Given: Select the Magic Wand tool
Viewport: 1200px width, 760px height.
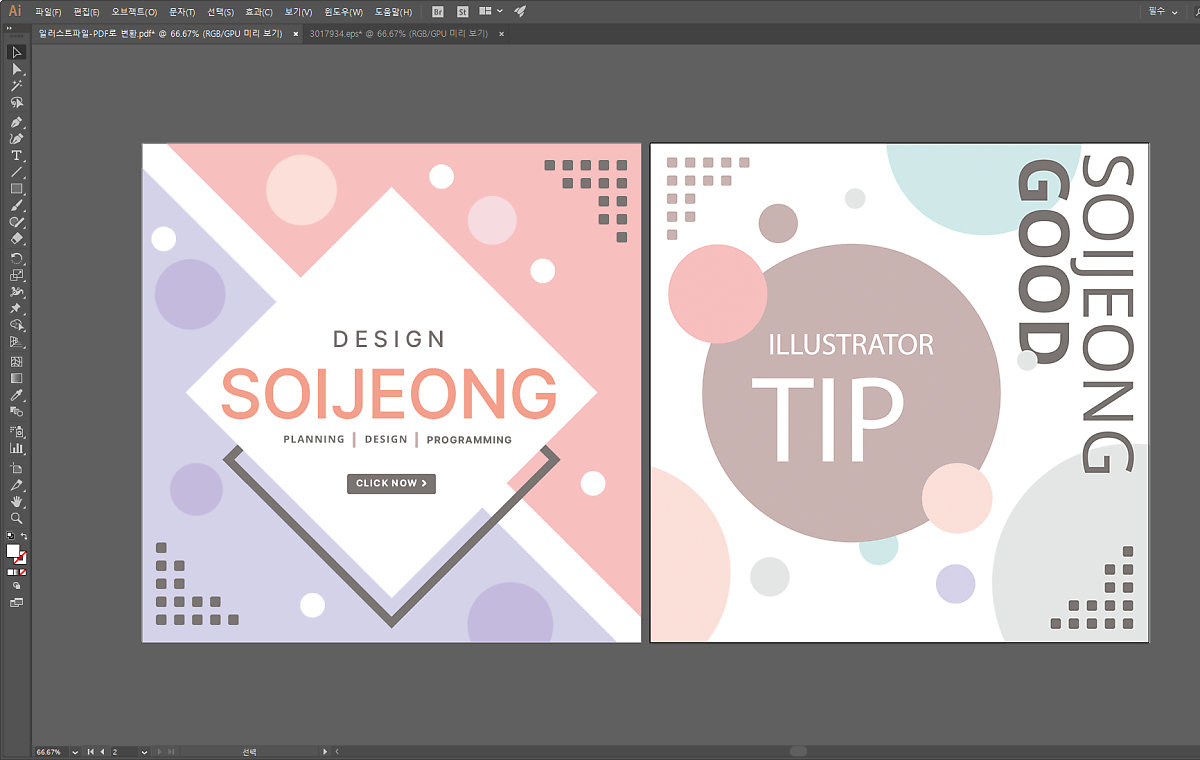Looking at the screenshot, I should point(17,86).
